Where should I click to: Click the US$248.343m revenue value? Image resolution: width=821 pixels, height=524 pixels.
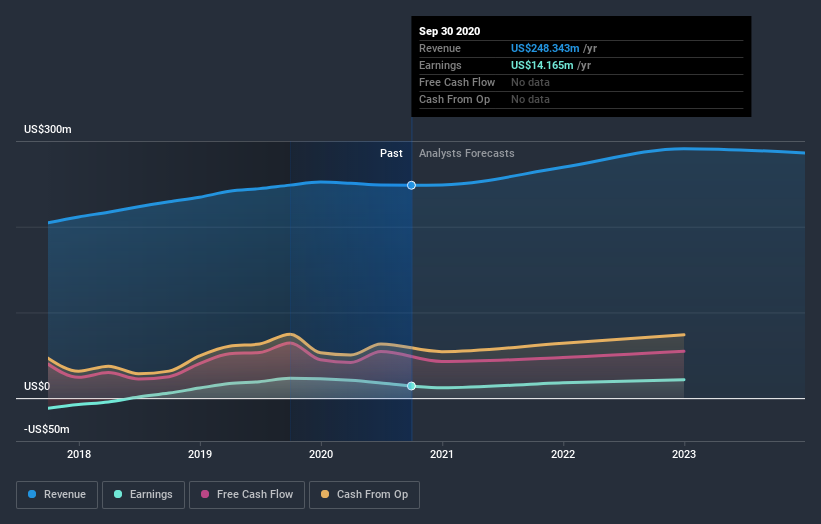(x=545, y=48)
